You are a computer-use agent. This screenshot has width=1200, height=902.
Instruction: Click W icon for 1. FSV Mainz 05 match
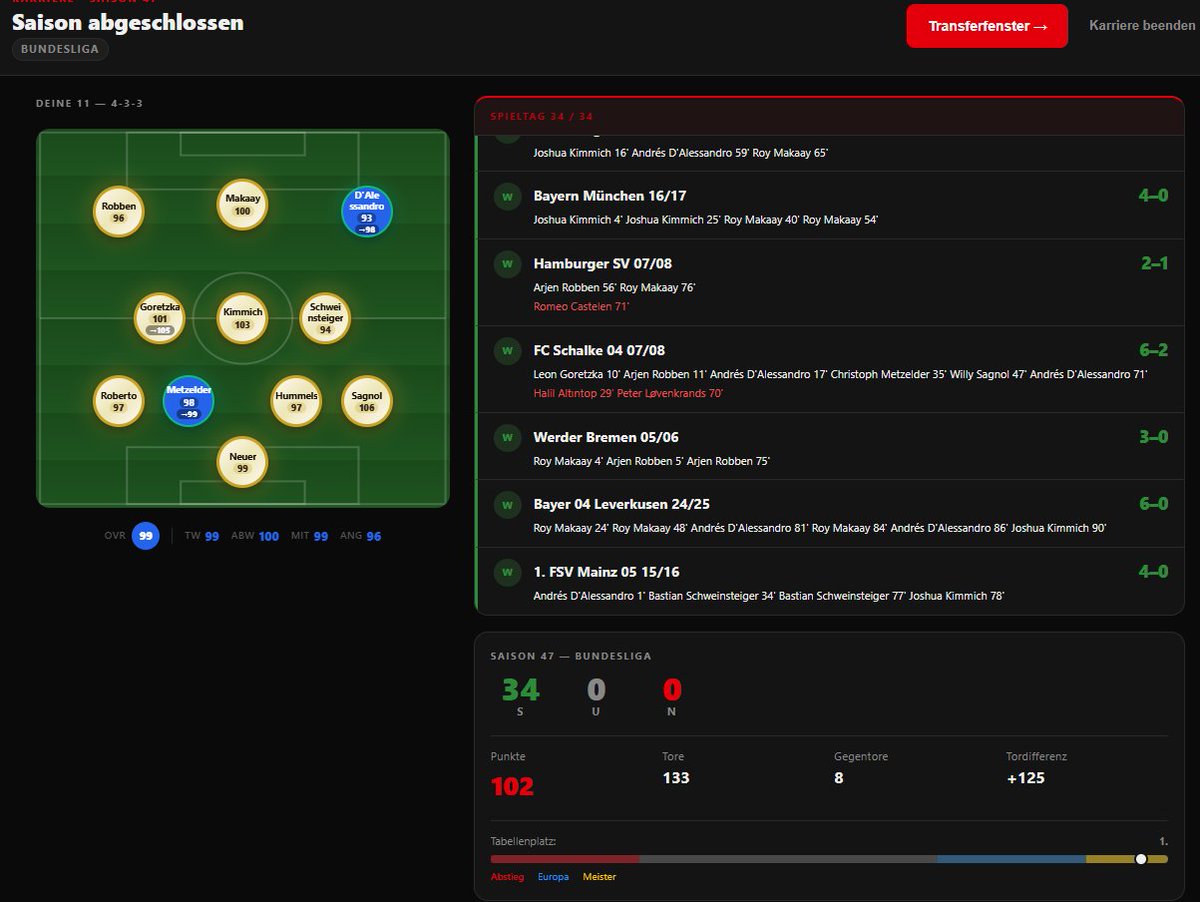[x=507, y=572]
